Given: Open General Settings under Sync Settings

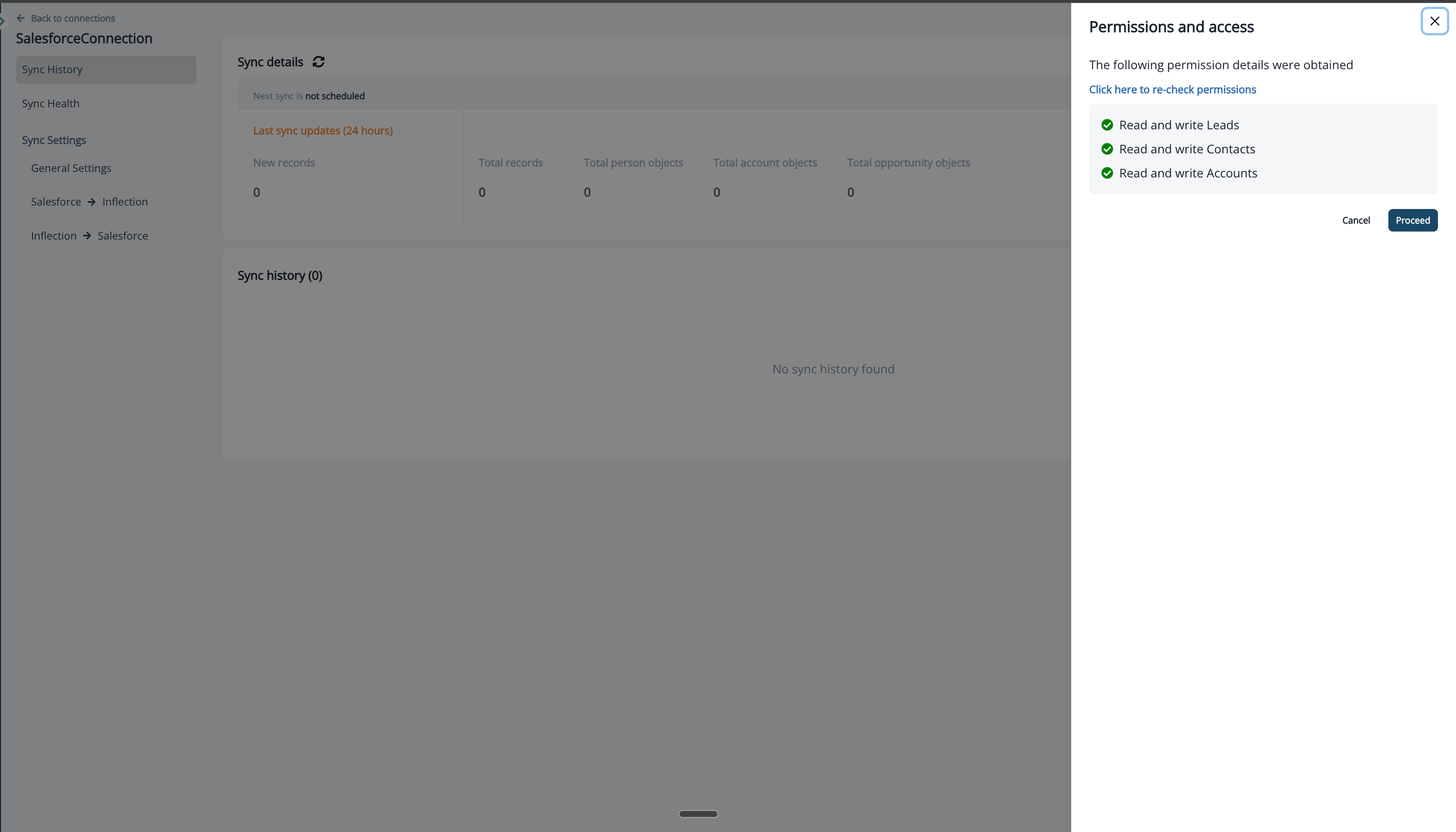Looking at the screenshot, I should click(71, 168).
